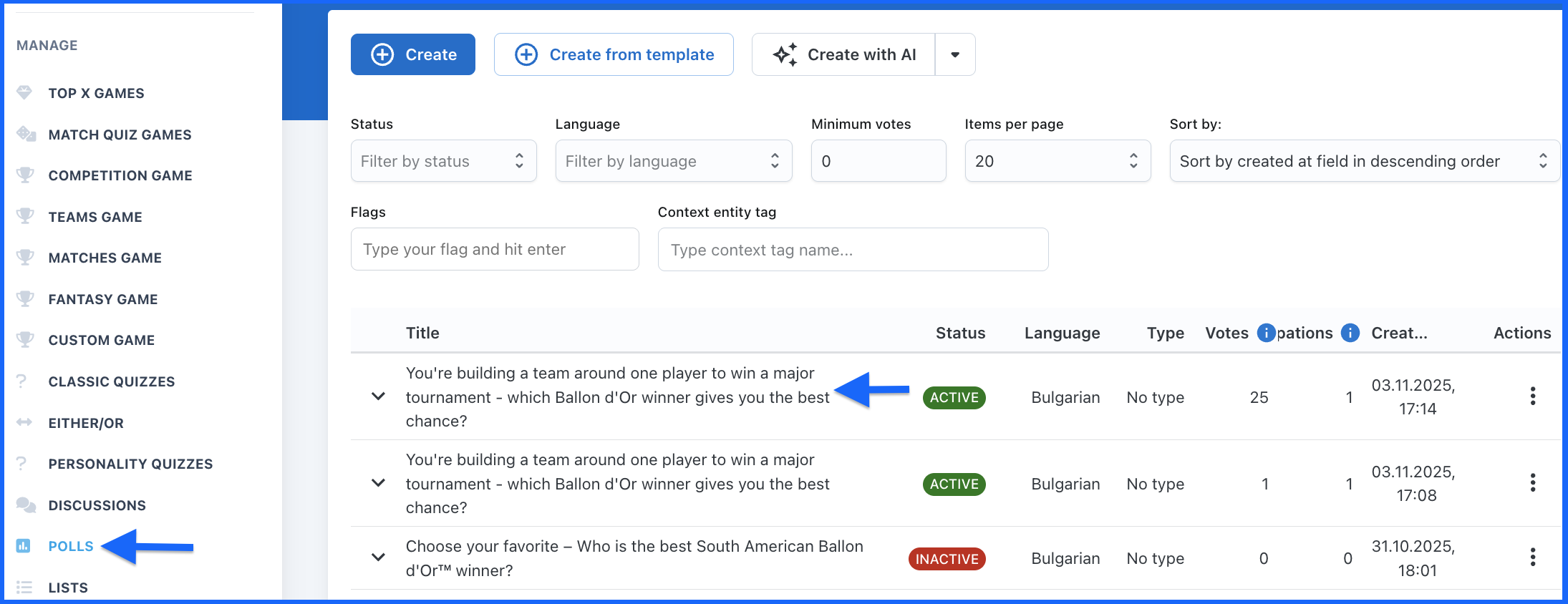Open the Filter by status dropdown
The height and width of the screenshot is (604, 1568).
point(443,161)
